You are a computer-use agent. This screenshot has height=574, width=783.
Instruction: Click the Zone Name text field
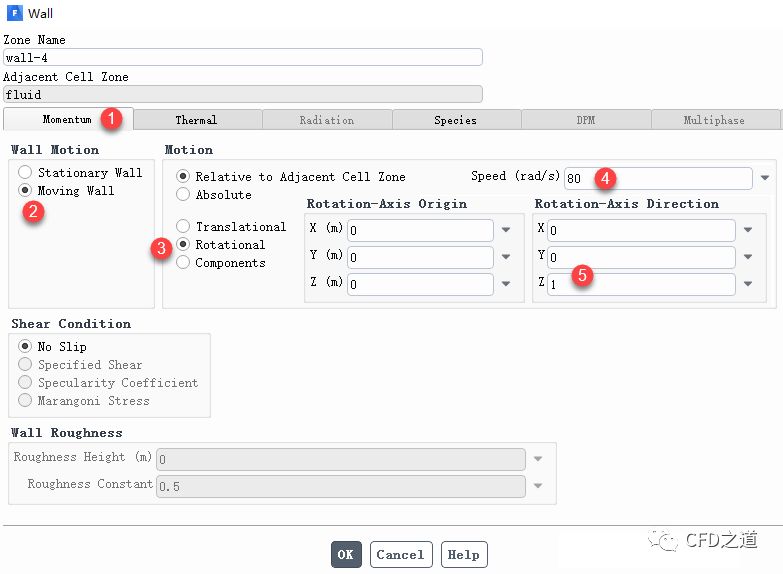(243, 58)
